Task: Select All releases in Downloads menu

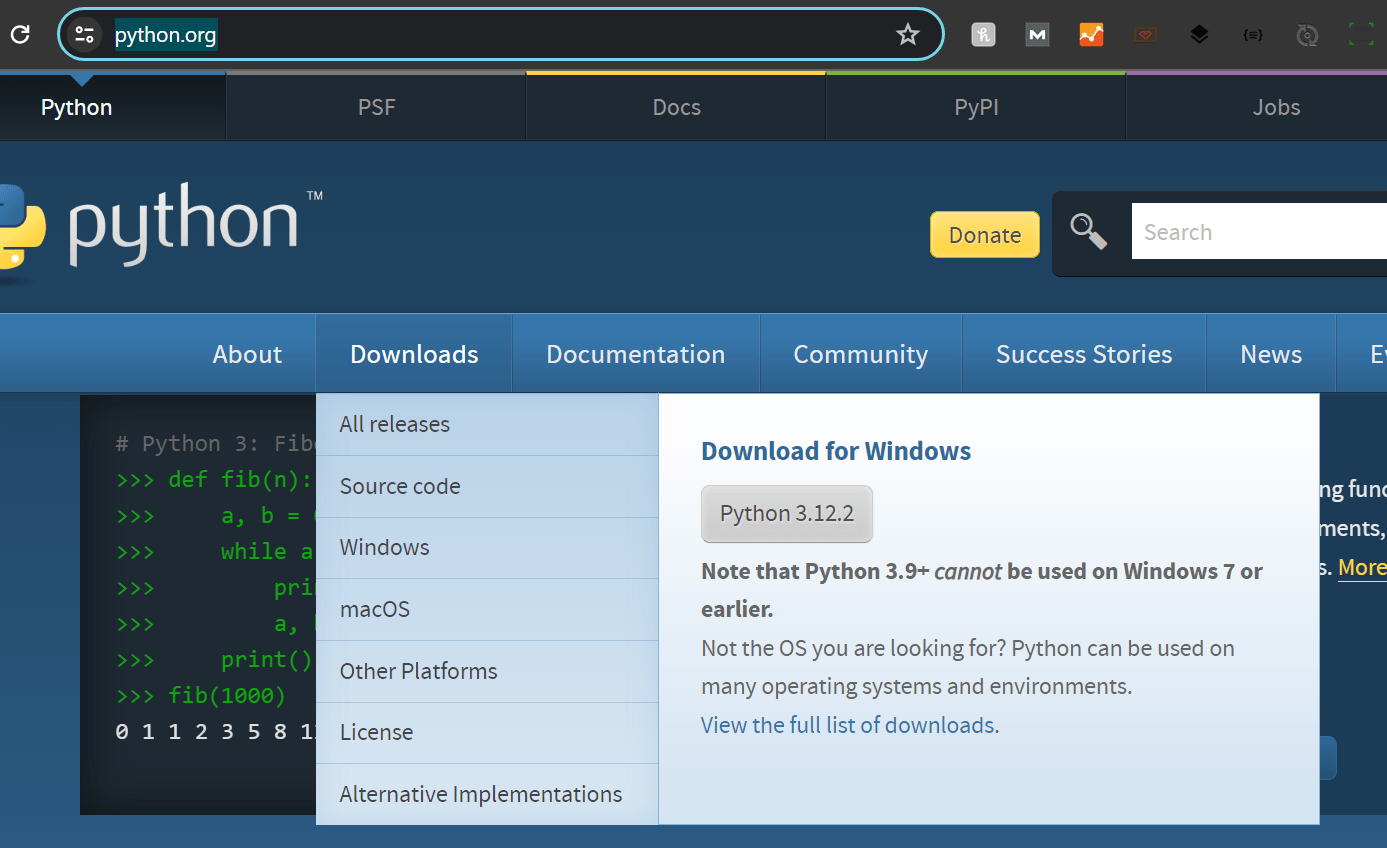Action: coord(487,424)
